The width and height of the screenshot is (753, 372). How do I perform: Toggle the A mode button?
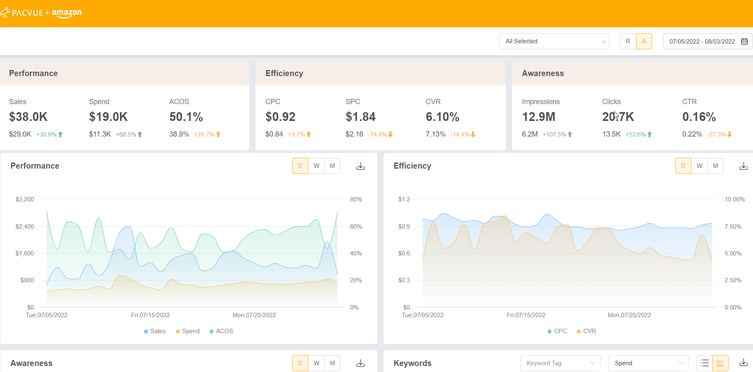pyautogui.click(x=644, y=41)
